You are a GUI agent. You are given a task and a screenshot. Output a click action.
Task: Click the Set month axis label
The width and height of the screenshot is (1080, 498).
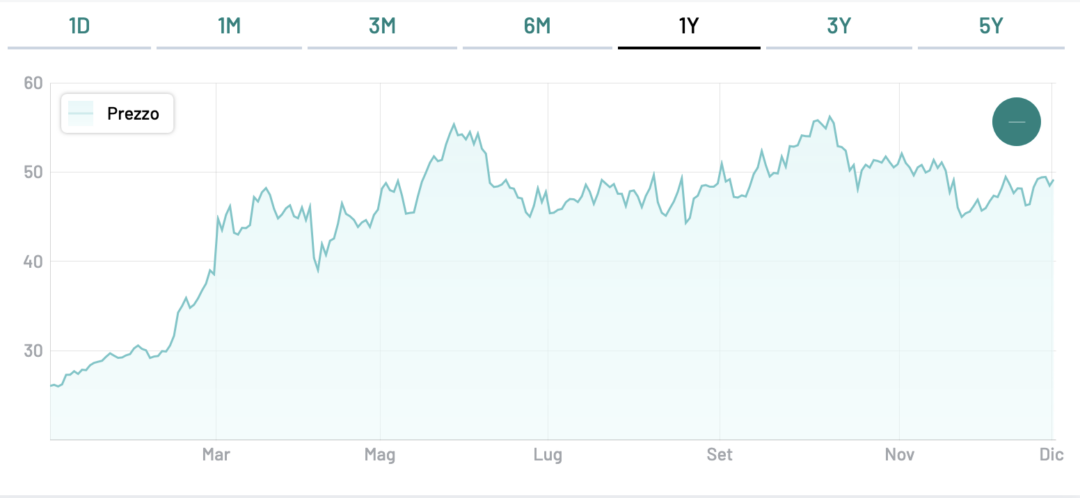click(719, 455)
